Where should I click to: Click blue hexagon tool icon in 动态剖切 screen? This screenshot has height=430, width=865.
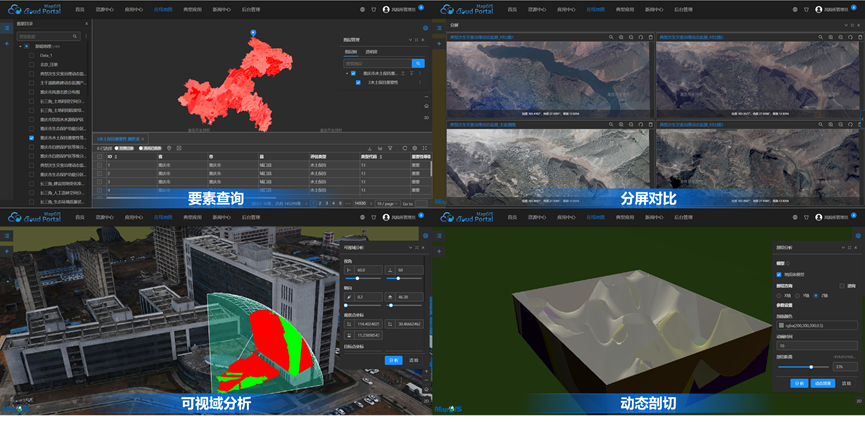point(858,235)
